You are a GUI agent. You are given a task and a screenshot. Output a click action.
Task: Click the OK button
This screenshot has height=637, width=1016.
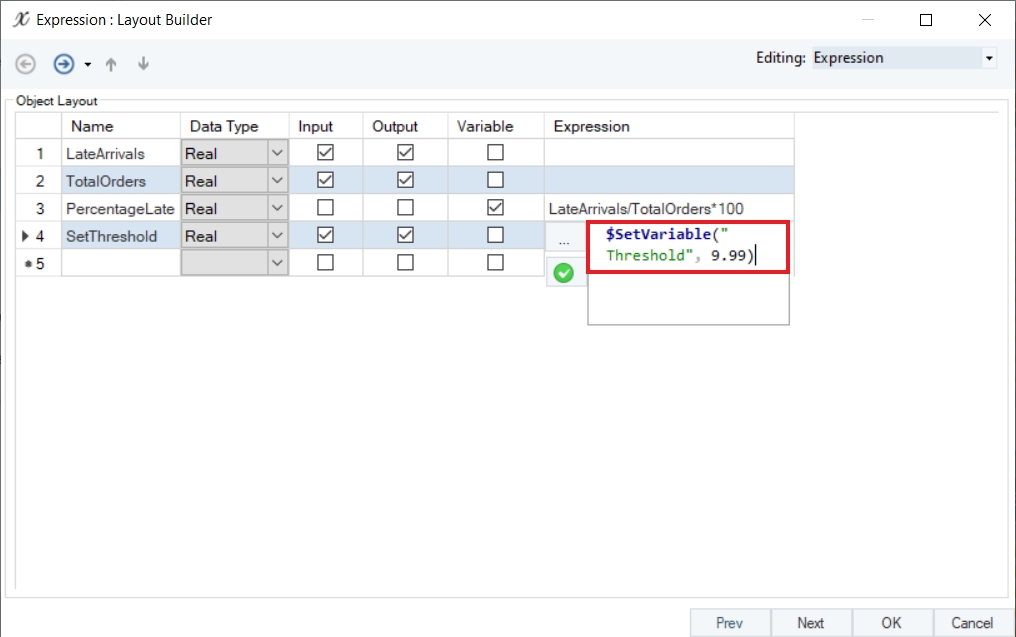click(891, 623)
